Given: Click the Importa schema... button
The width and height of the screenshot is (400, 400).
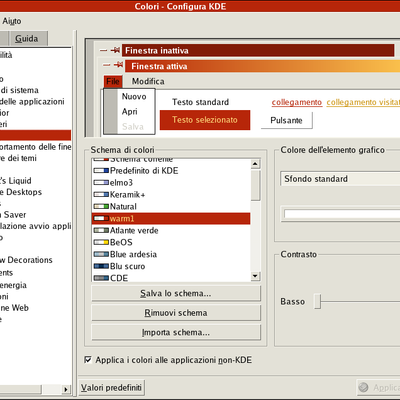Looking at the screenshot, I should click(176, 332).
